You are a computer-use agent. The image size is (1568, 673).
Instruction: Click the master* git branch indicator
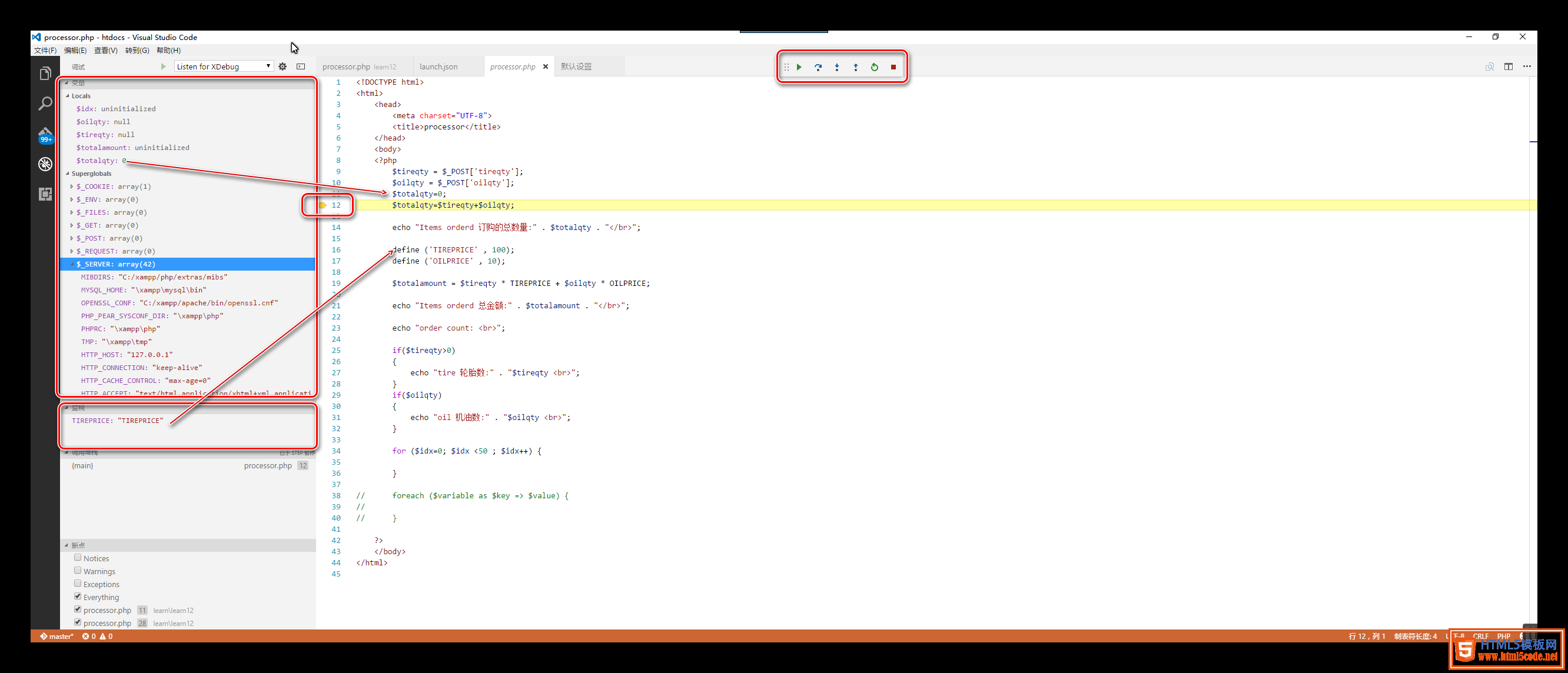click(57, 636)
